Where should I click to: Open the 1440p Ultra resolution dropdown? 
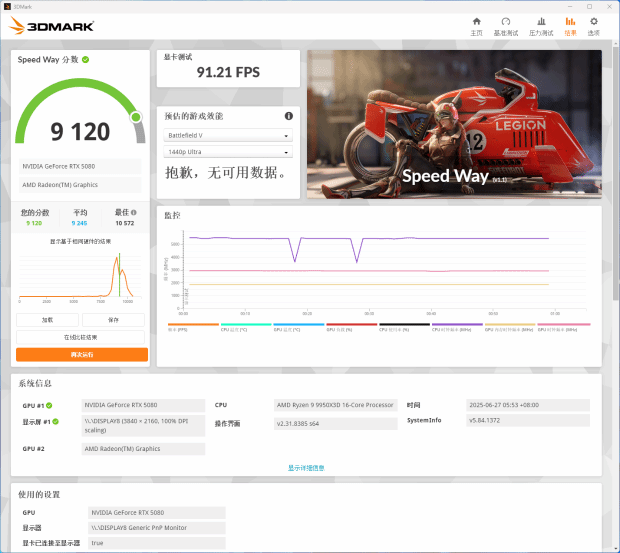[228, 152]
